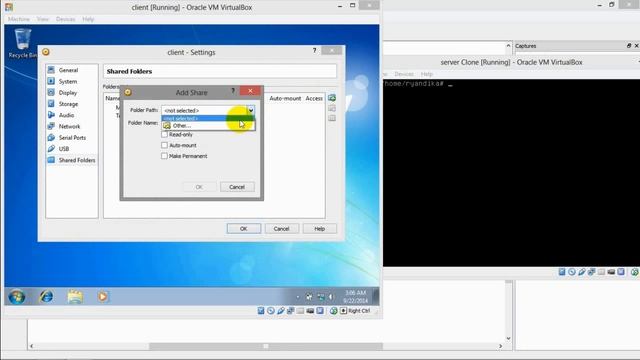Click the optical disk indicator in client status bar
Screen dimensions: 640x360
tap(271, 311)
